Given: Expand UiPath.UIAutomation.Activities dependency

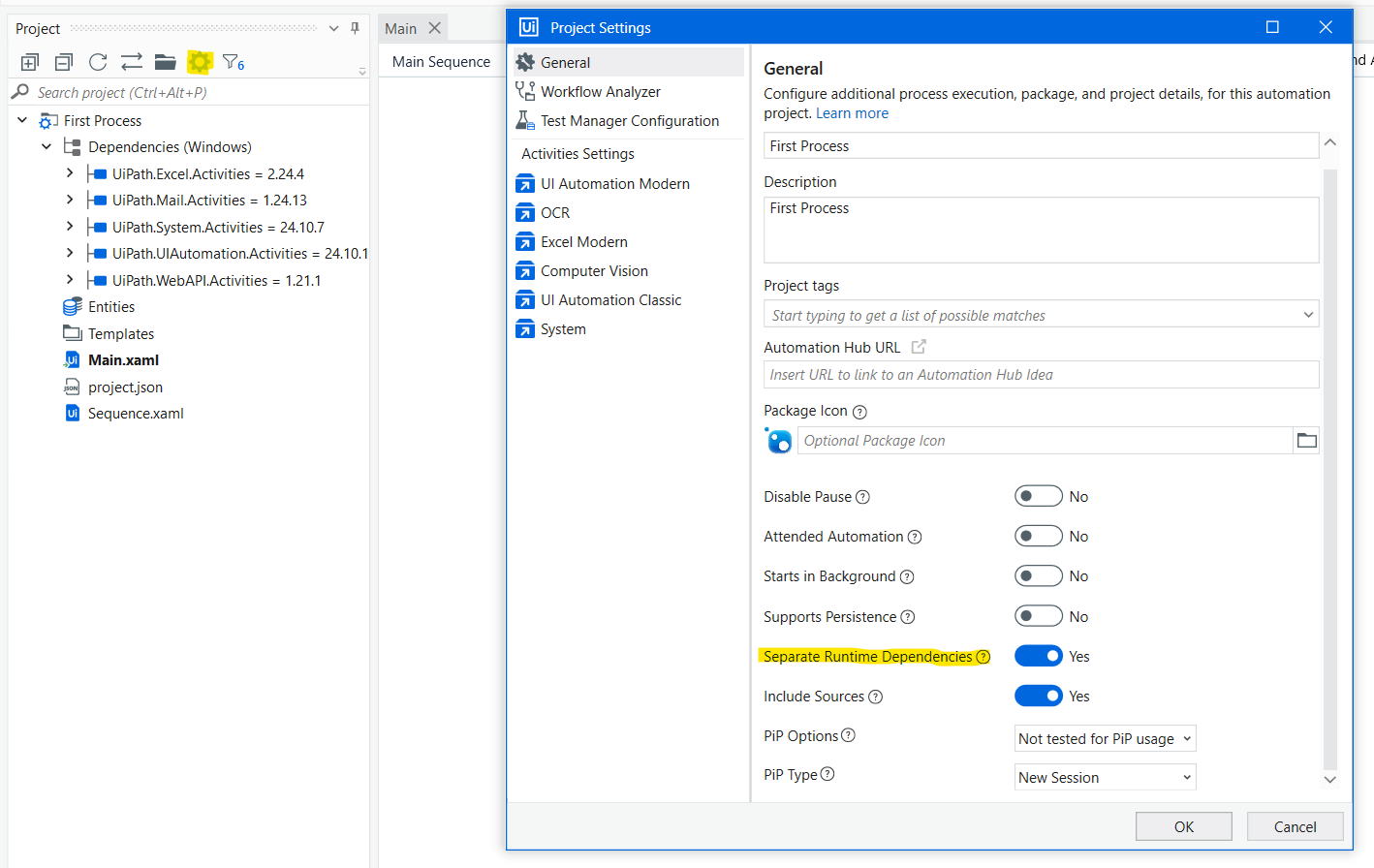Looking at the screenshot, I should click(x=70, y=253).
